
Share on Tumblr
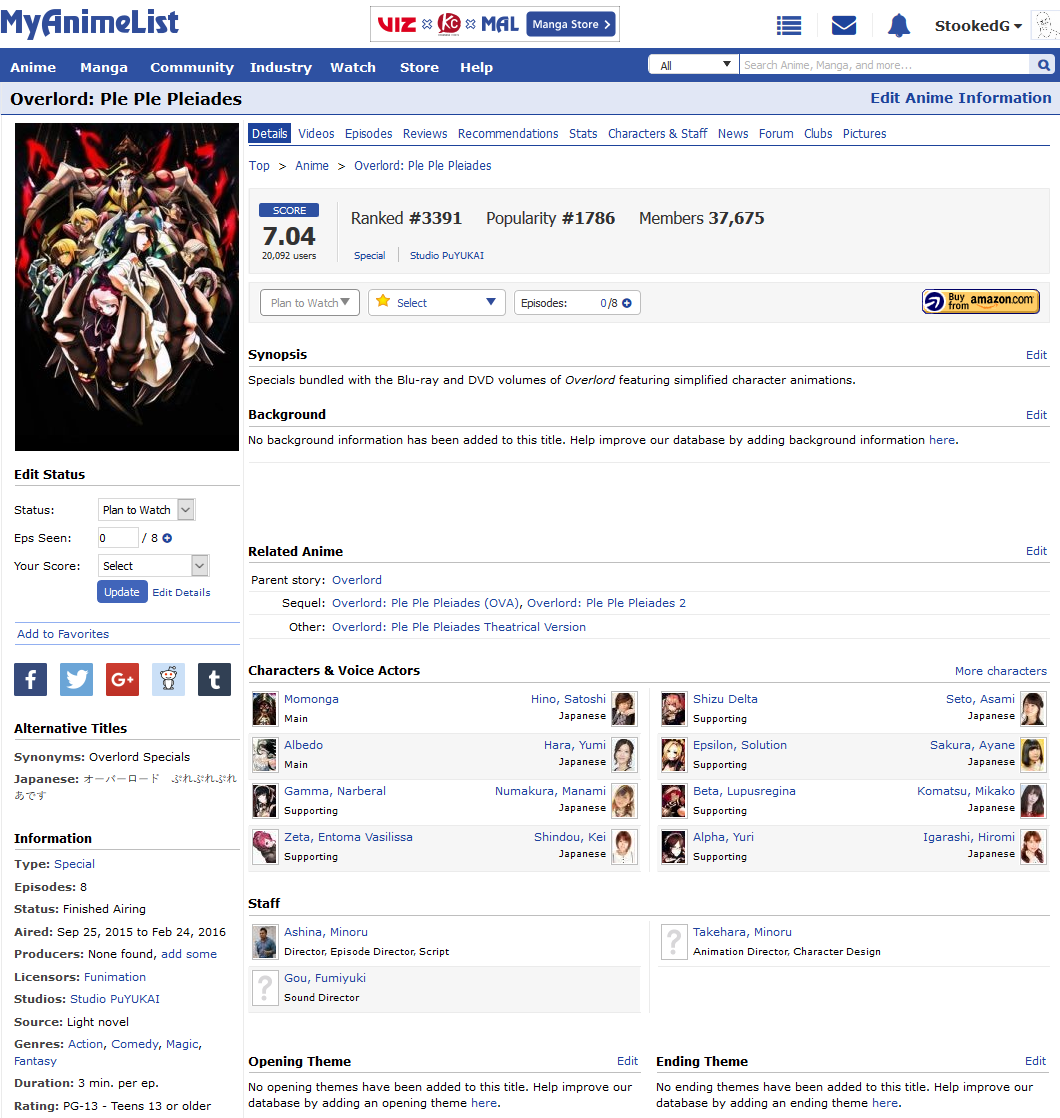tap(214, 679)
